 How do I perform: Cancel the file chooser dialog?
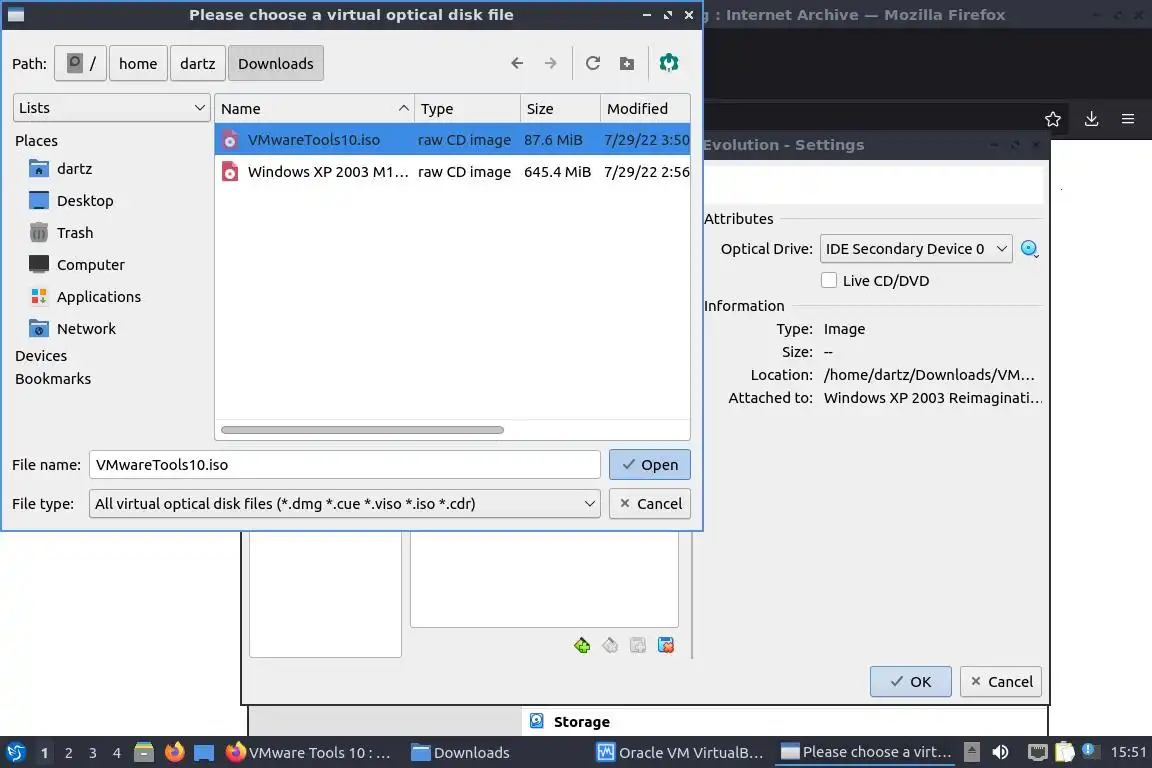tap(649, 503)
